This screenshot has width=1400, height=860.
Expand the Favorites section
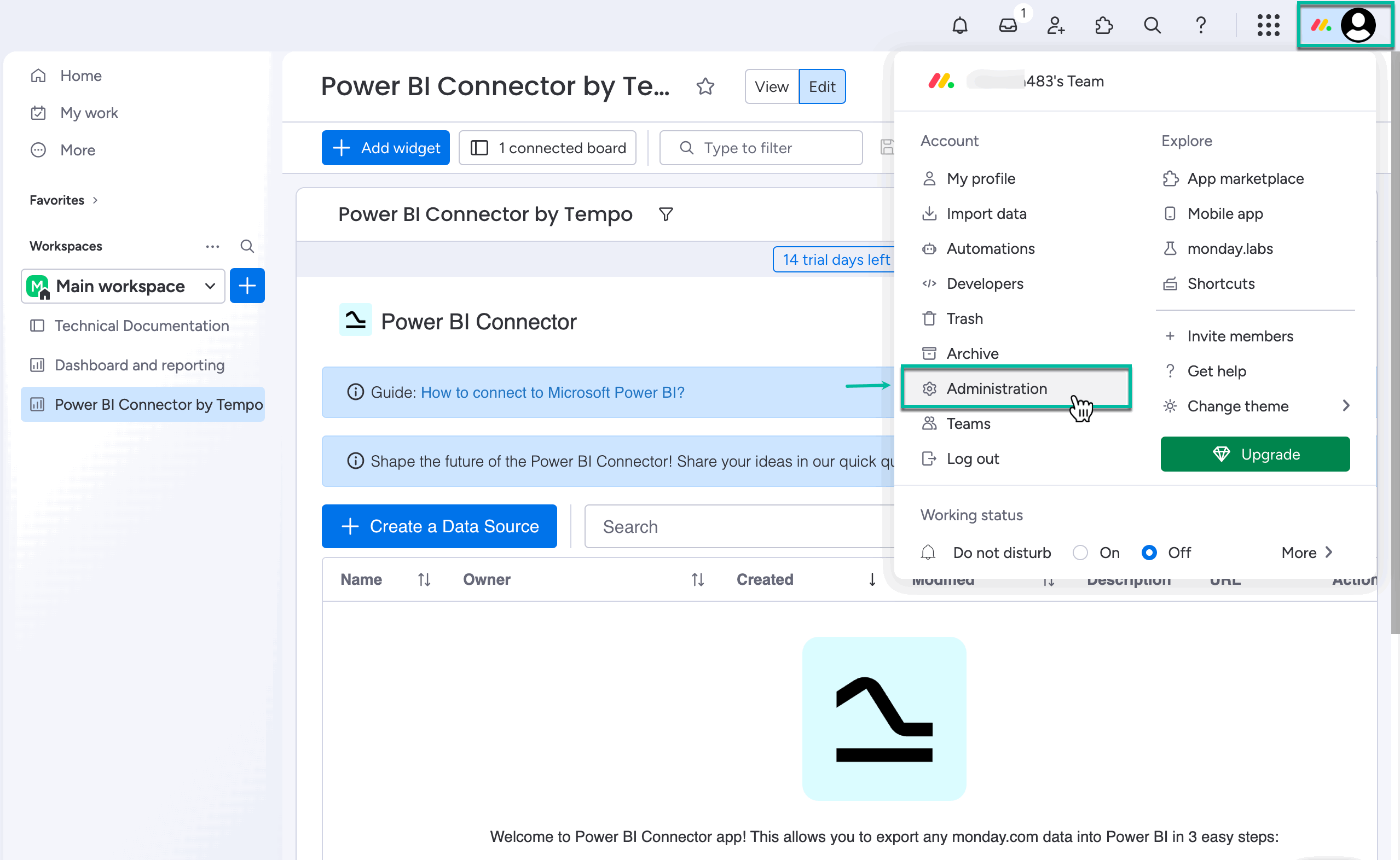94,200
